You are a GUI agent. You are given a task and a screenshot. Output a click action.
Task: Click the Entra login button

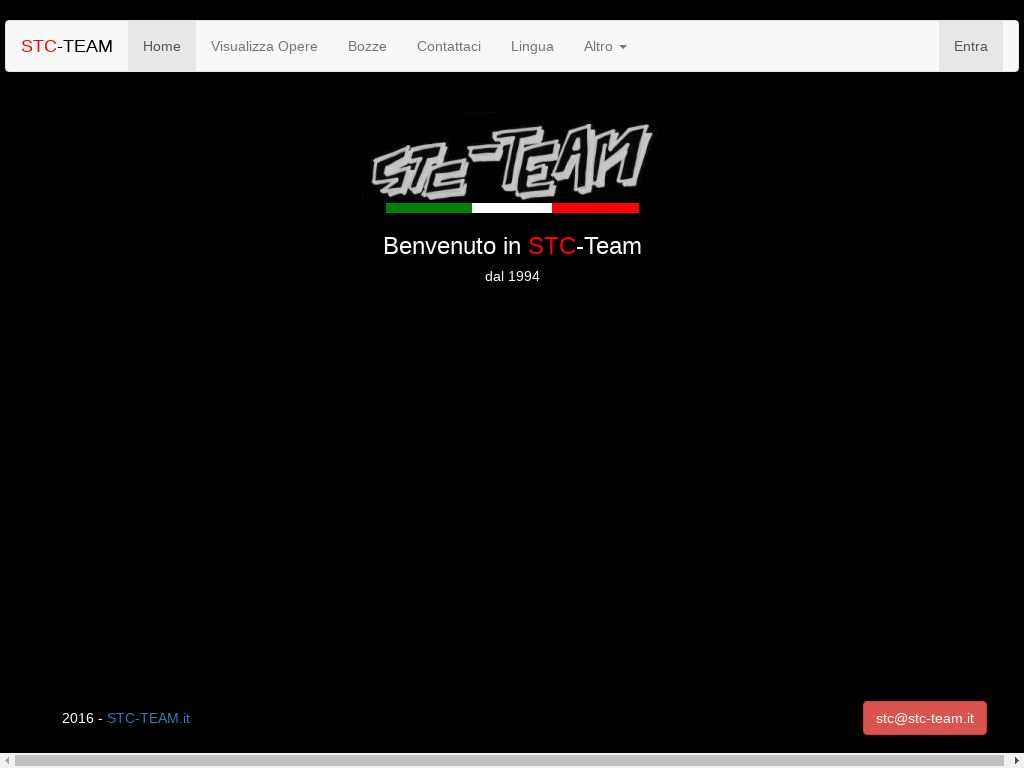pos(970,46)
